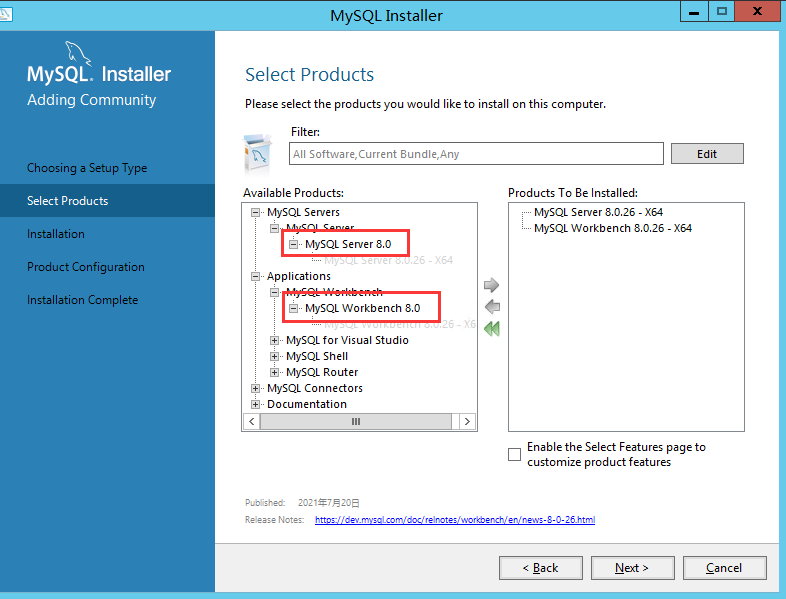
Task: Minimize the MySQL Installer window
Action: click(694, 12)
